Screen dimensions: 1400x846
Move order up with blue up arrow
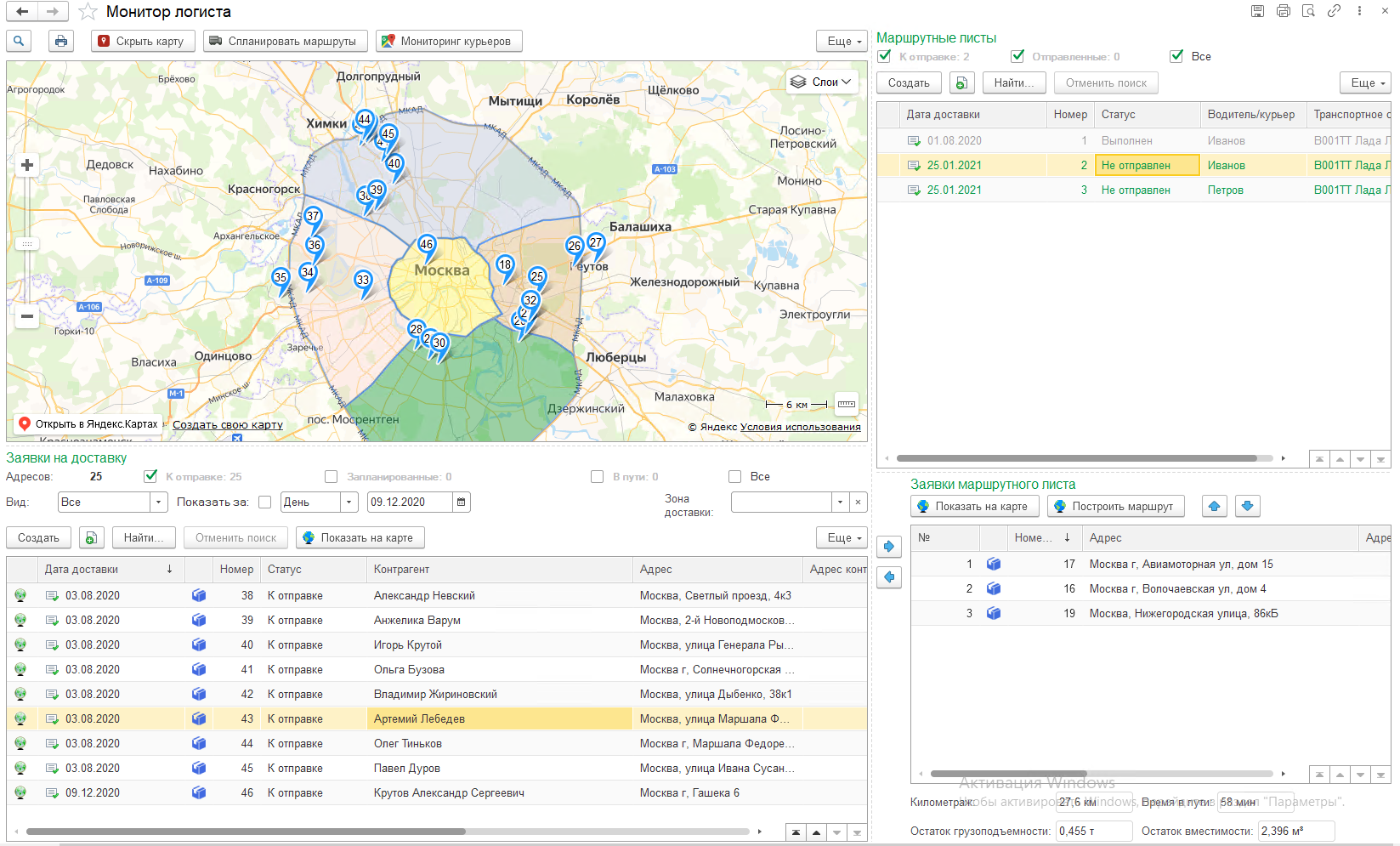[x=1214, y=507]
